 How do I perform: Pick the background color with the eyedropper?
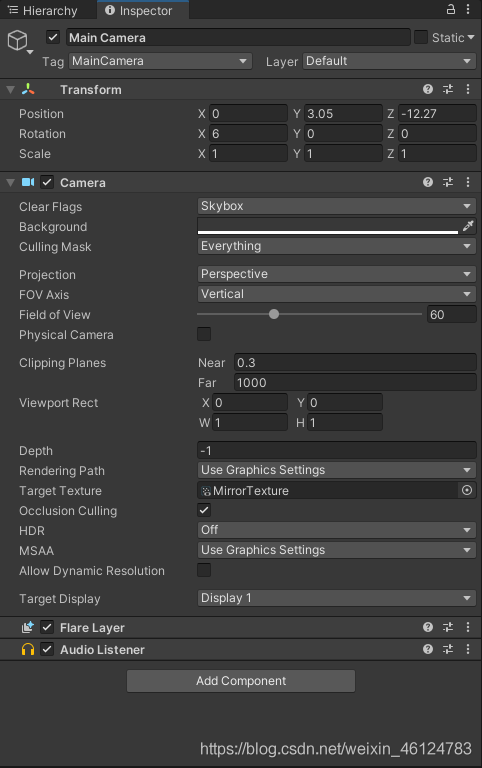point(468,226)
